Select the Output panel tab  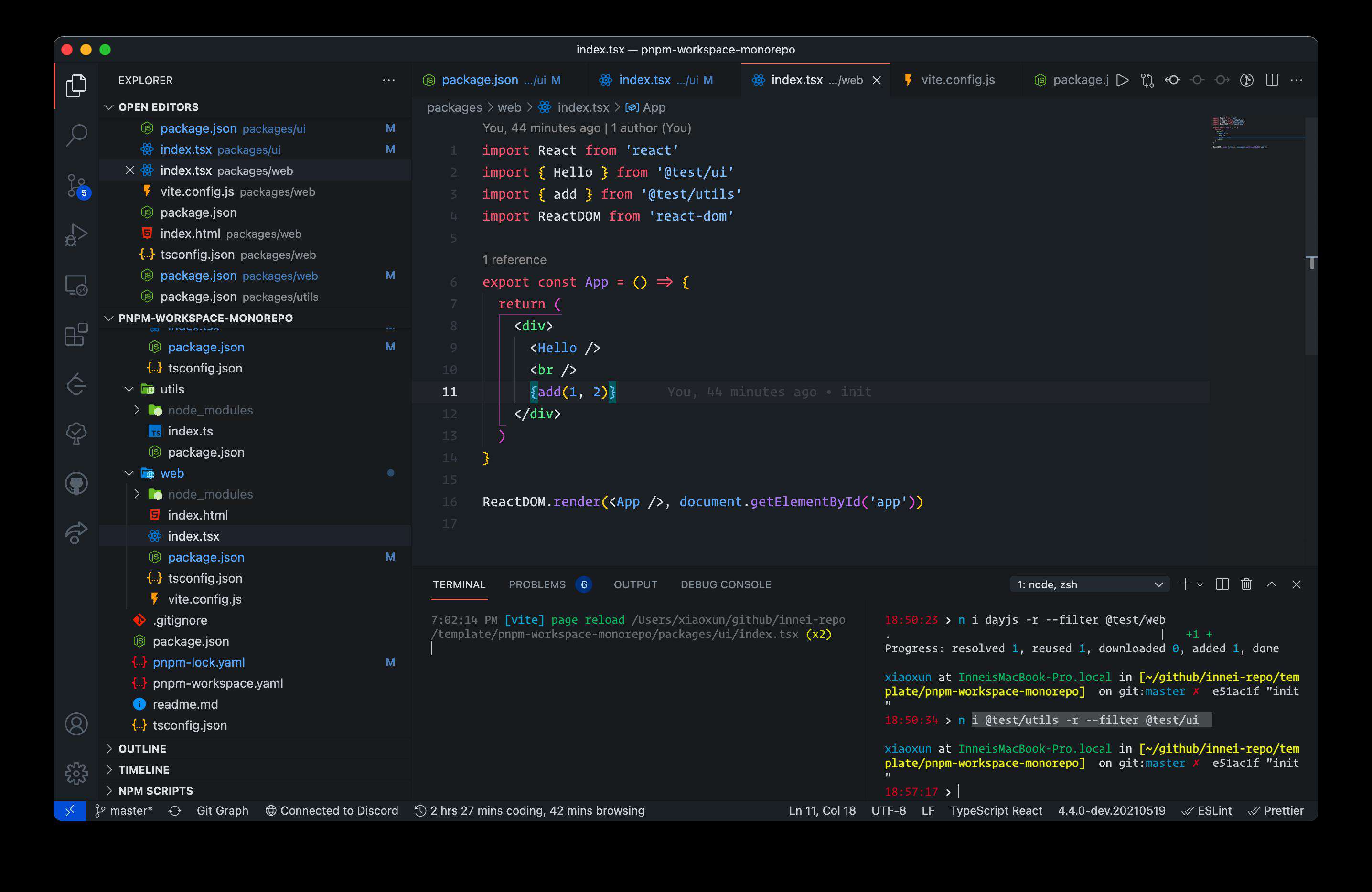pyautogui.click(x=635, y=584)
